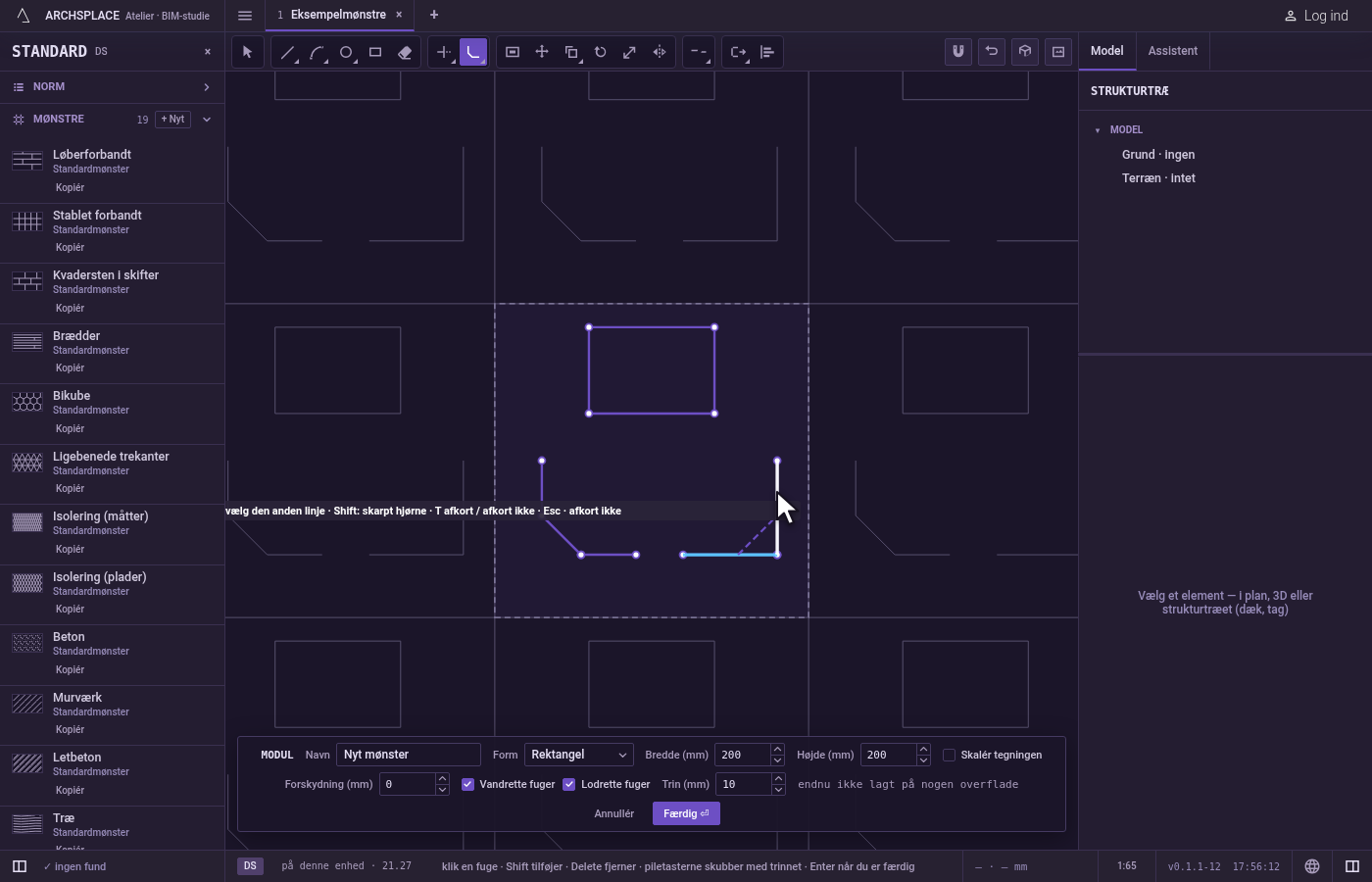Open the Form Rektangel dropdown
The image size is (1372, 882).
click(x=579, y=755)
